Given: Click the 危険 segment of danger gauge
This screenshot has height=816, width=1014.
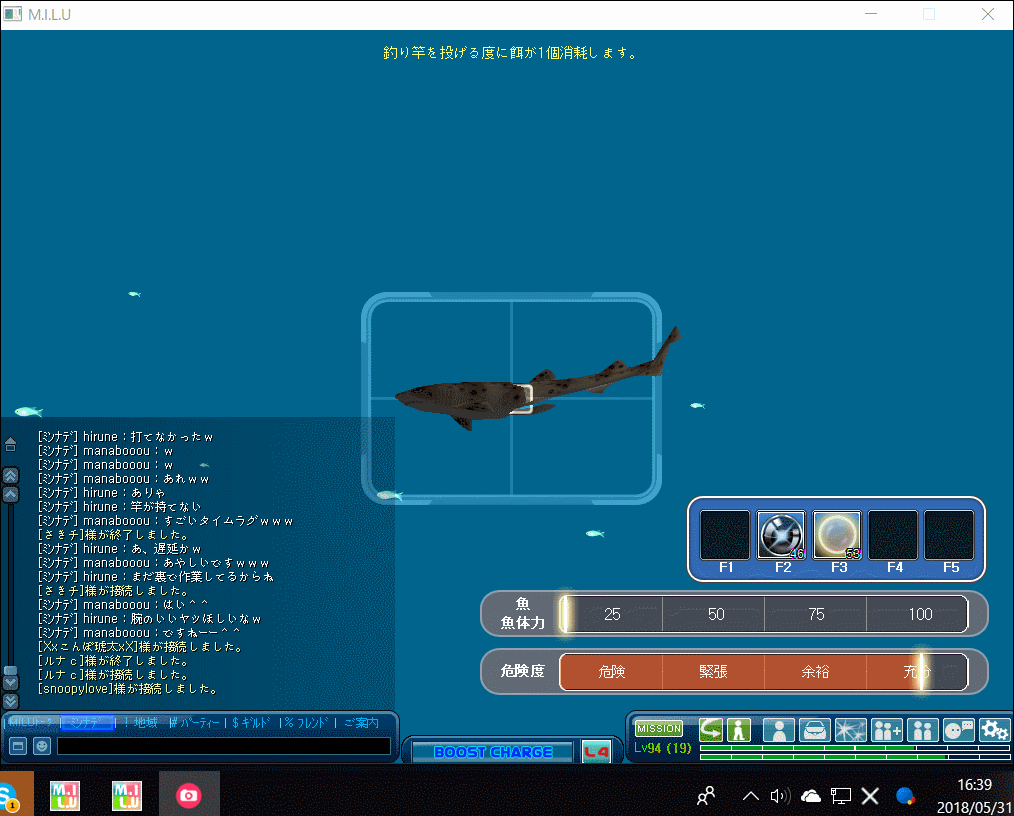Looking at the screenshot, I should [x=611, y=672].
